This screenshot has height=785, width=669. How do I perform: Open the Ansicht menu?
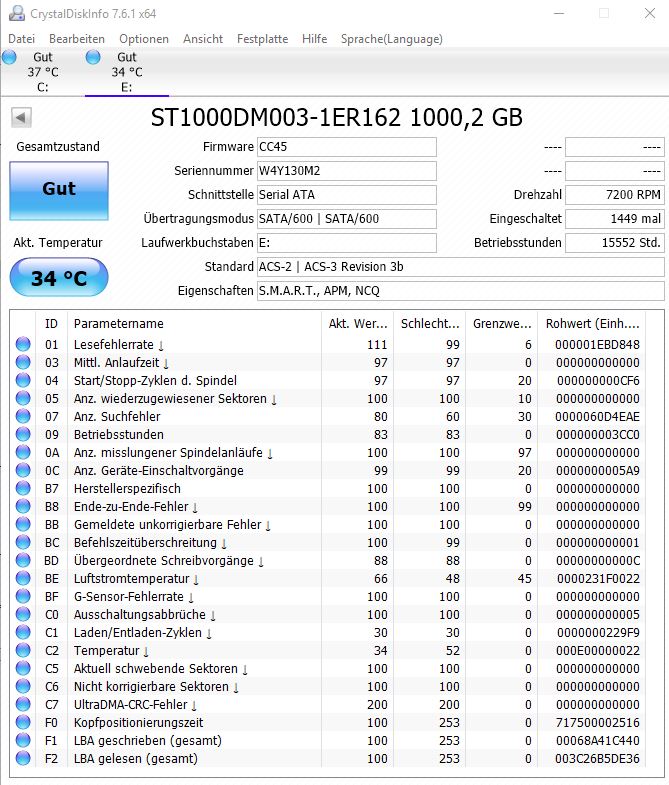click(203, 39)
